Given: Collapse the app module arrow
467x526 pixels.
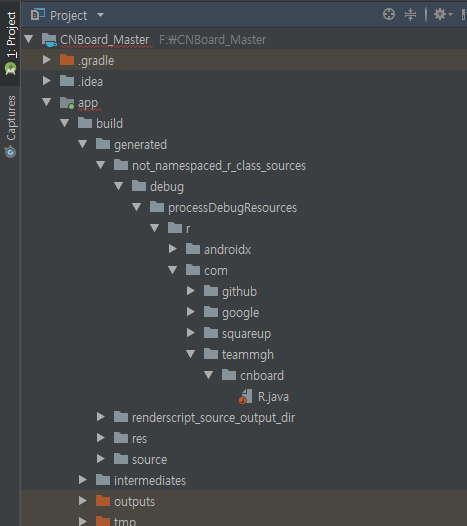Looking at the screenshot, I should click(x=47, y=102).
